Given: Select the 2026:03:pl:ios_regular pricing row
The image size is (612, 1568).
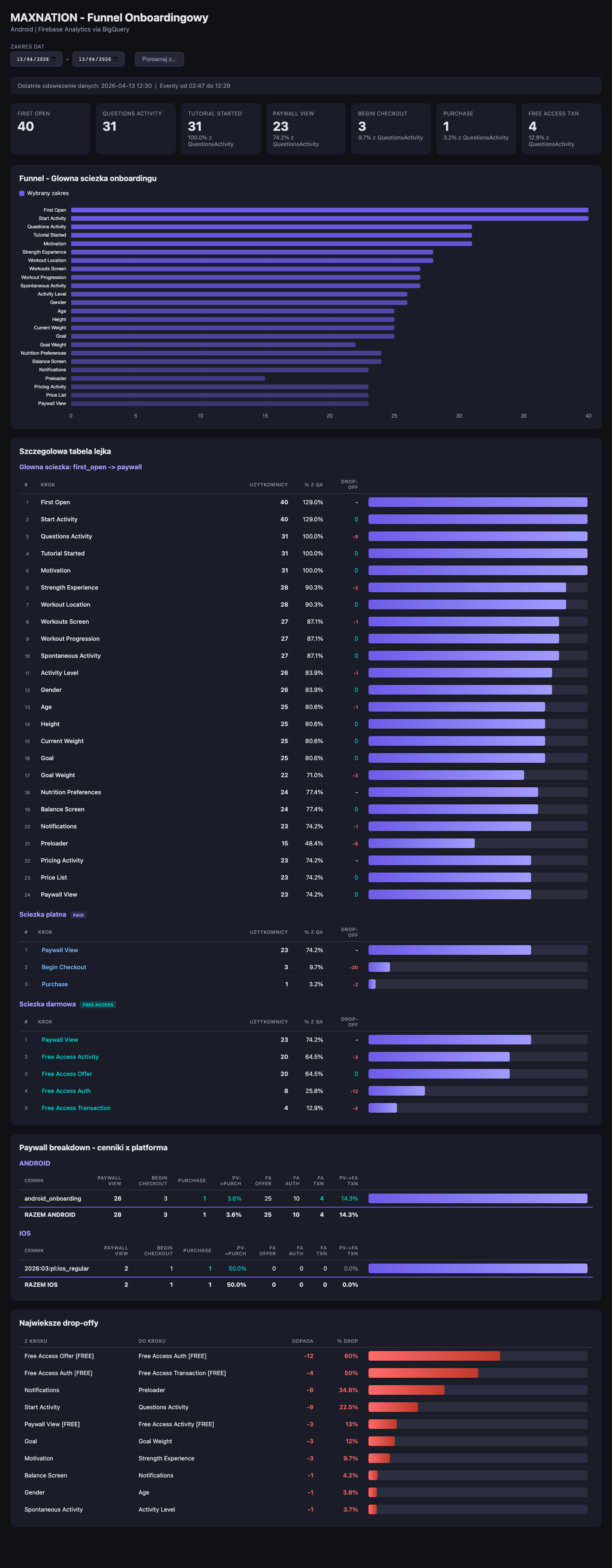Looking at the screenshot, I should point(306,1268).
